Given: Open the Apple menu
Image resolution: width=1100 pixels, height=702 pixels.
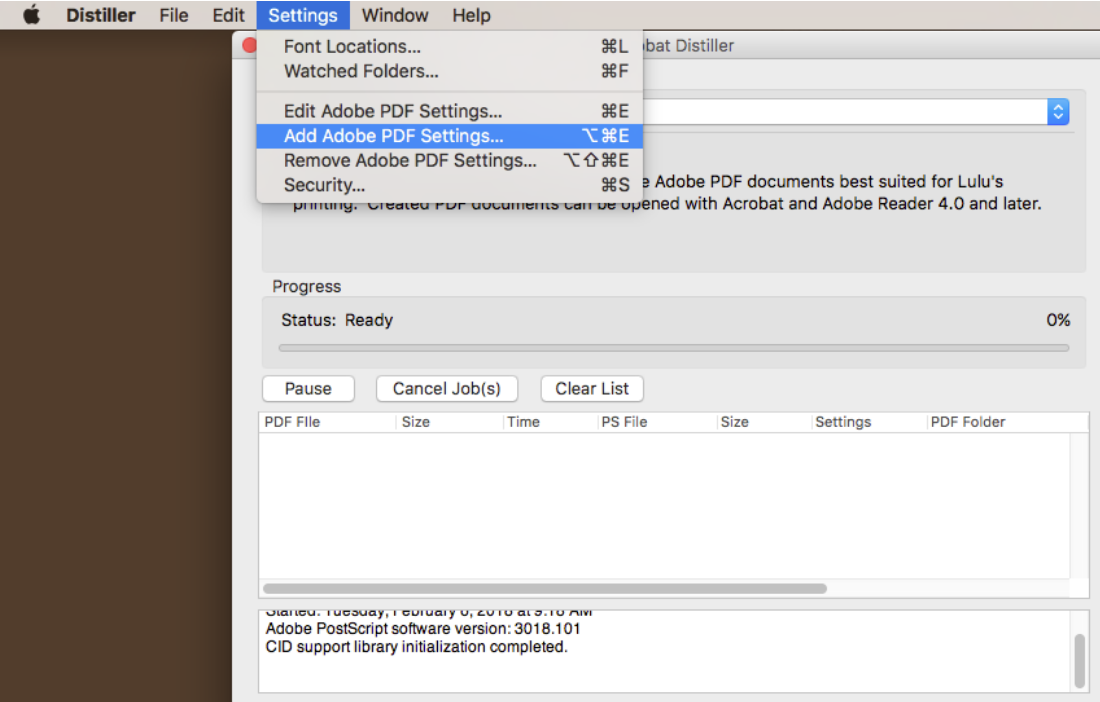Looking at the screenshot, I should click(x=32, y=15).
